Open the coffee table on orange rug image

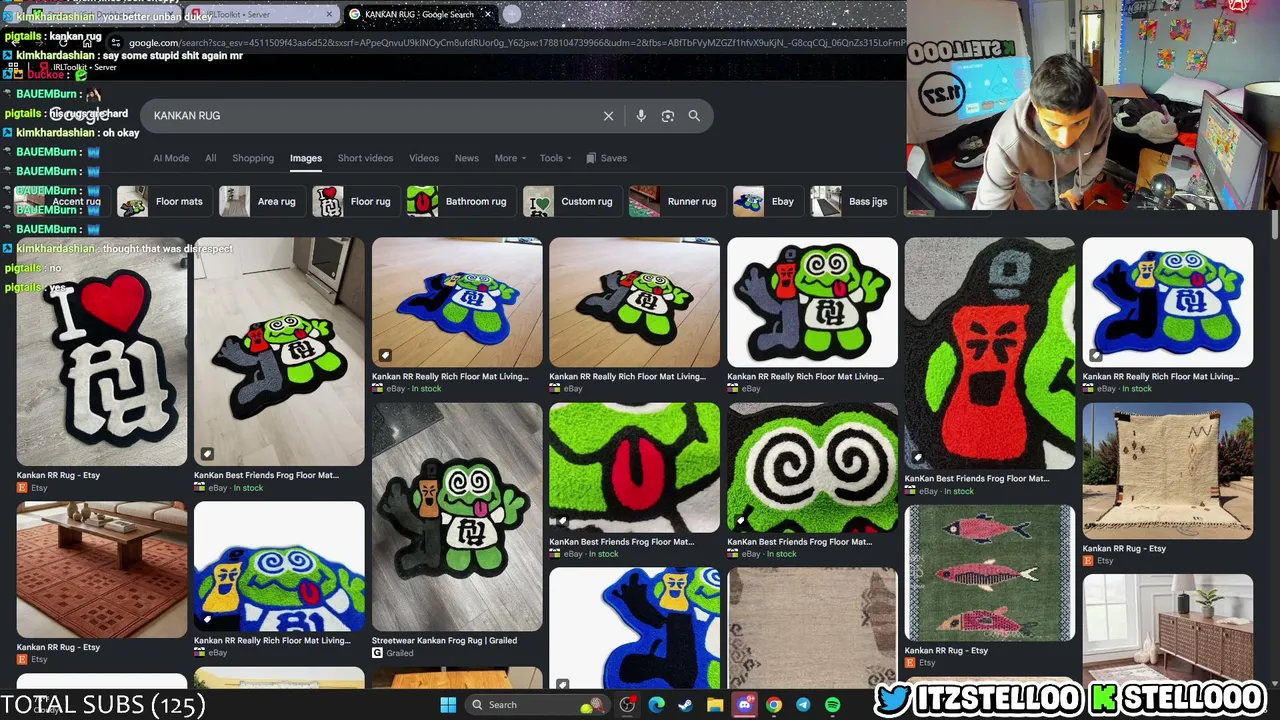pyautogui.click(x=101, y=570)
